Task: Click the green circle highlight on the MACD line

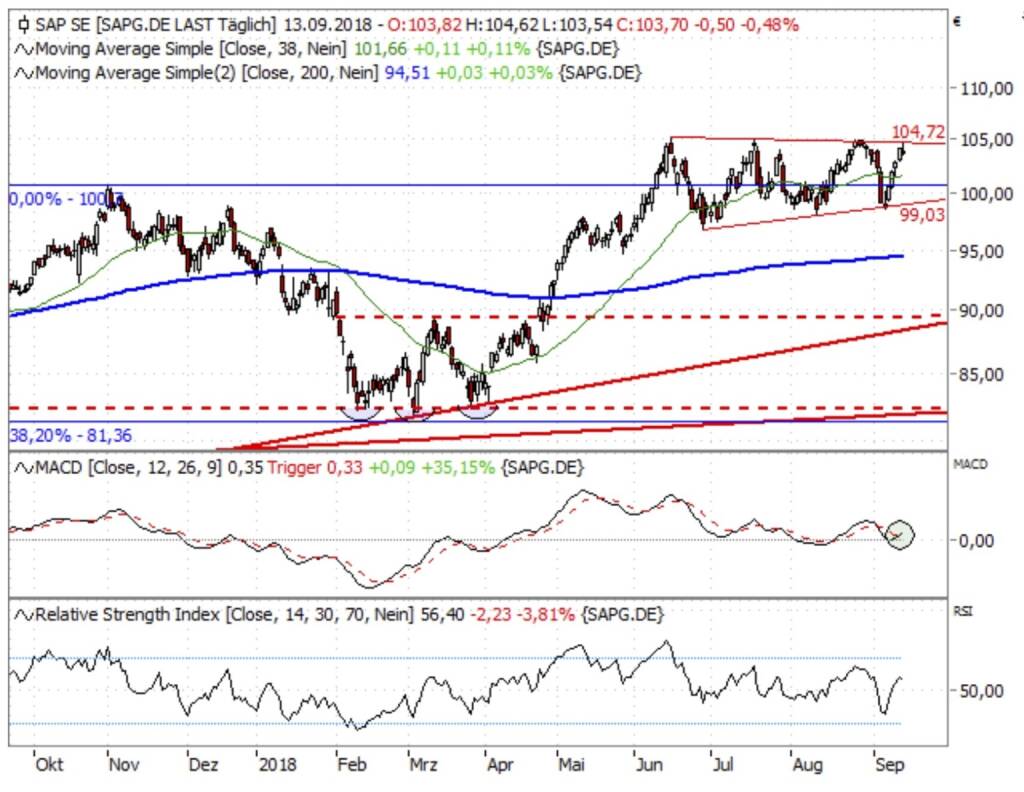Action: (900, 534)
